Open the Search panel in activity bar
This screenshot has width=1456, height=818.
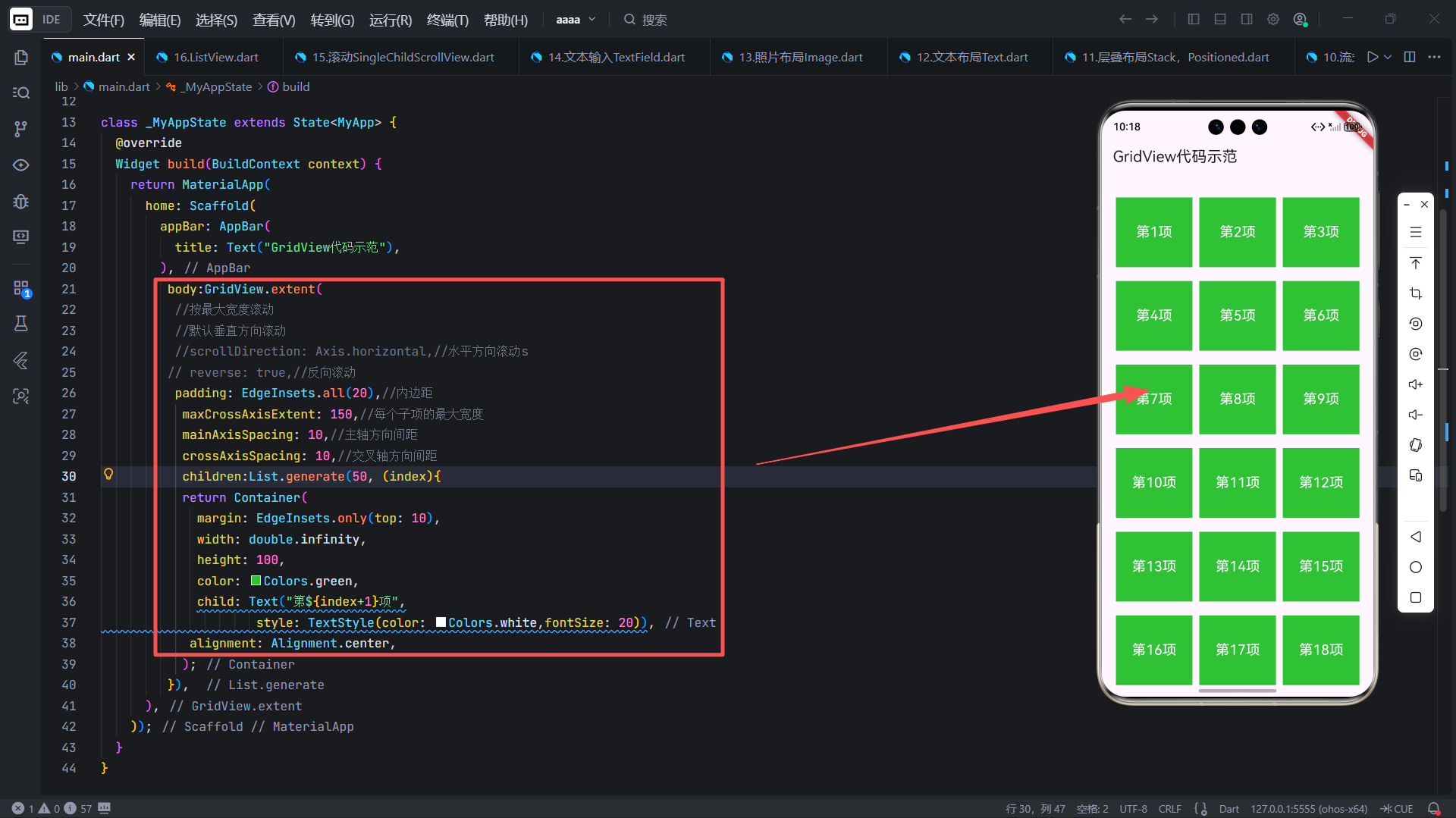coord(21,92)
